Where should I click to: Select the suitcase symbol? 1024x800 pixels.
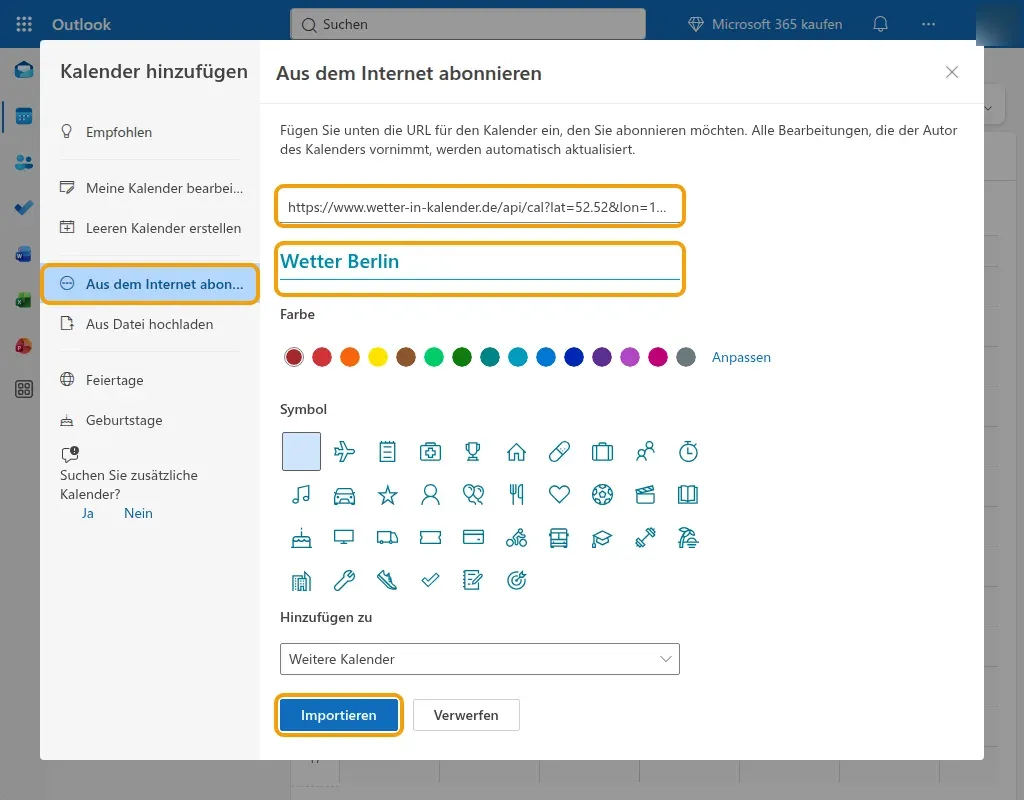[602, 451]
